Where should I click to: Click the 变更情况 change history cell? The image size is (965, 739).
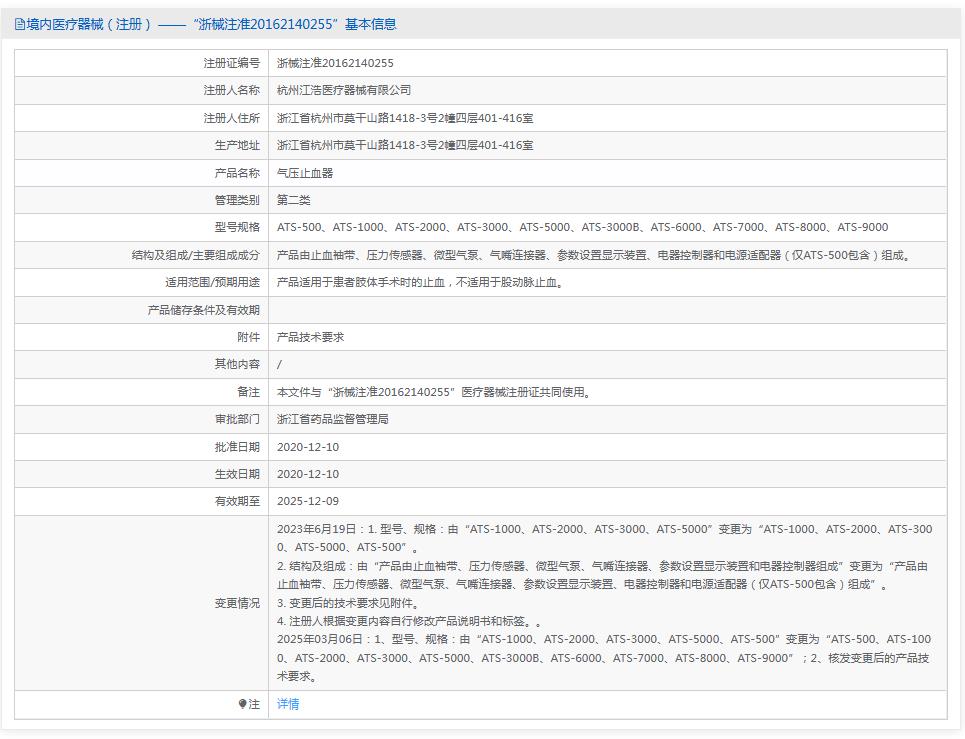pos(600,603)
